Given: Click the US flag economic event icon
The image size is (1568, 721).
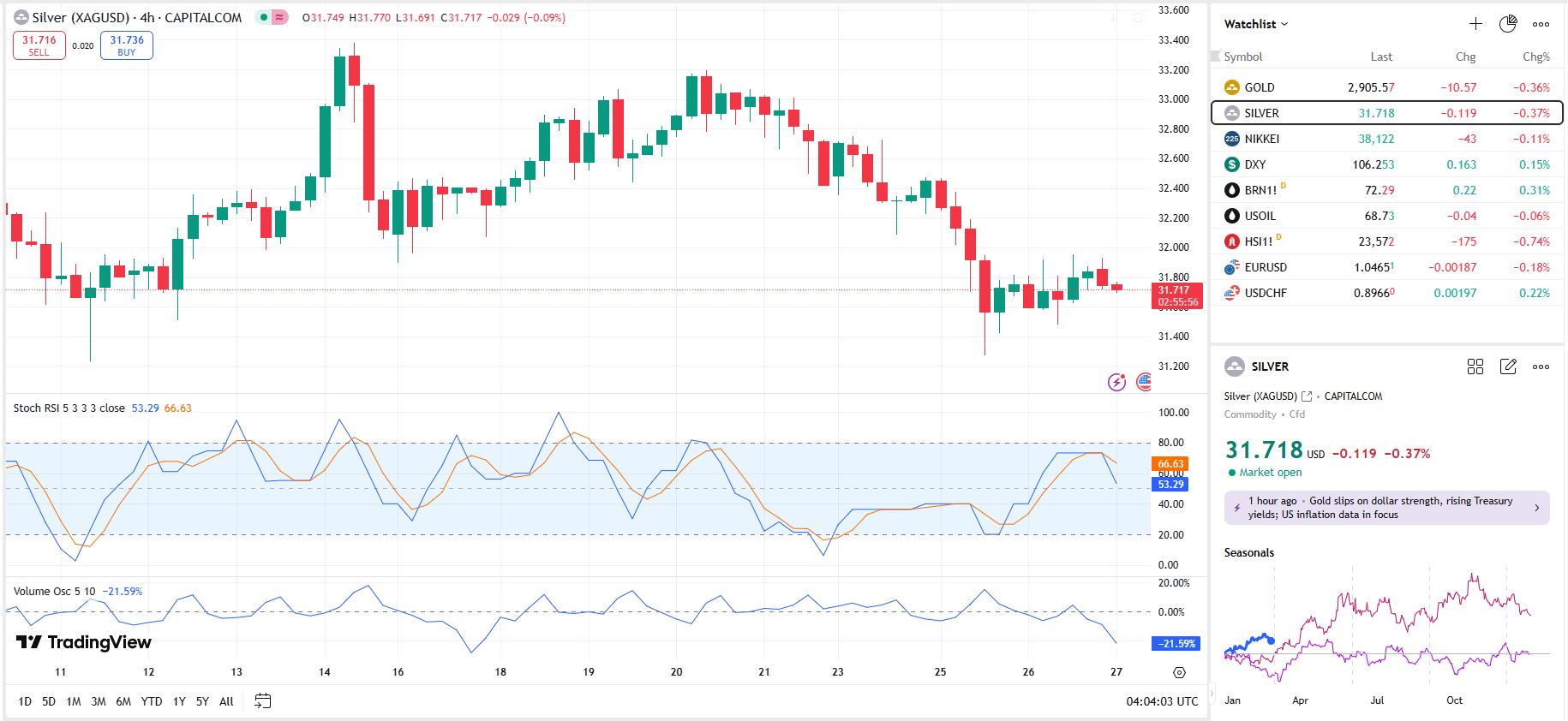Looking at the screenshot, I should 1144,382.
